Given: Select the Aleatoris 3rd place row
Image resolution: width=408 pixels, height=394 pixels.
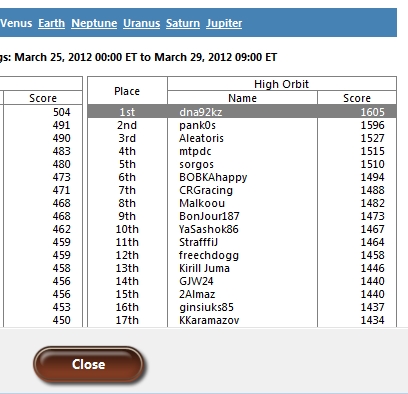Looking at the screenshot, I should (242, 138).
